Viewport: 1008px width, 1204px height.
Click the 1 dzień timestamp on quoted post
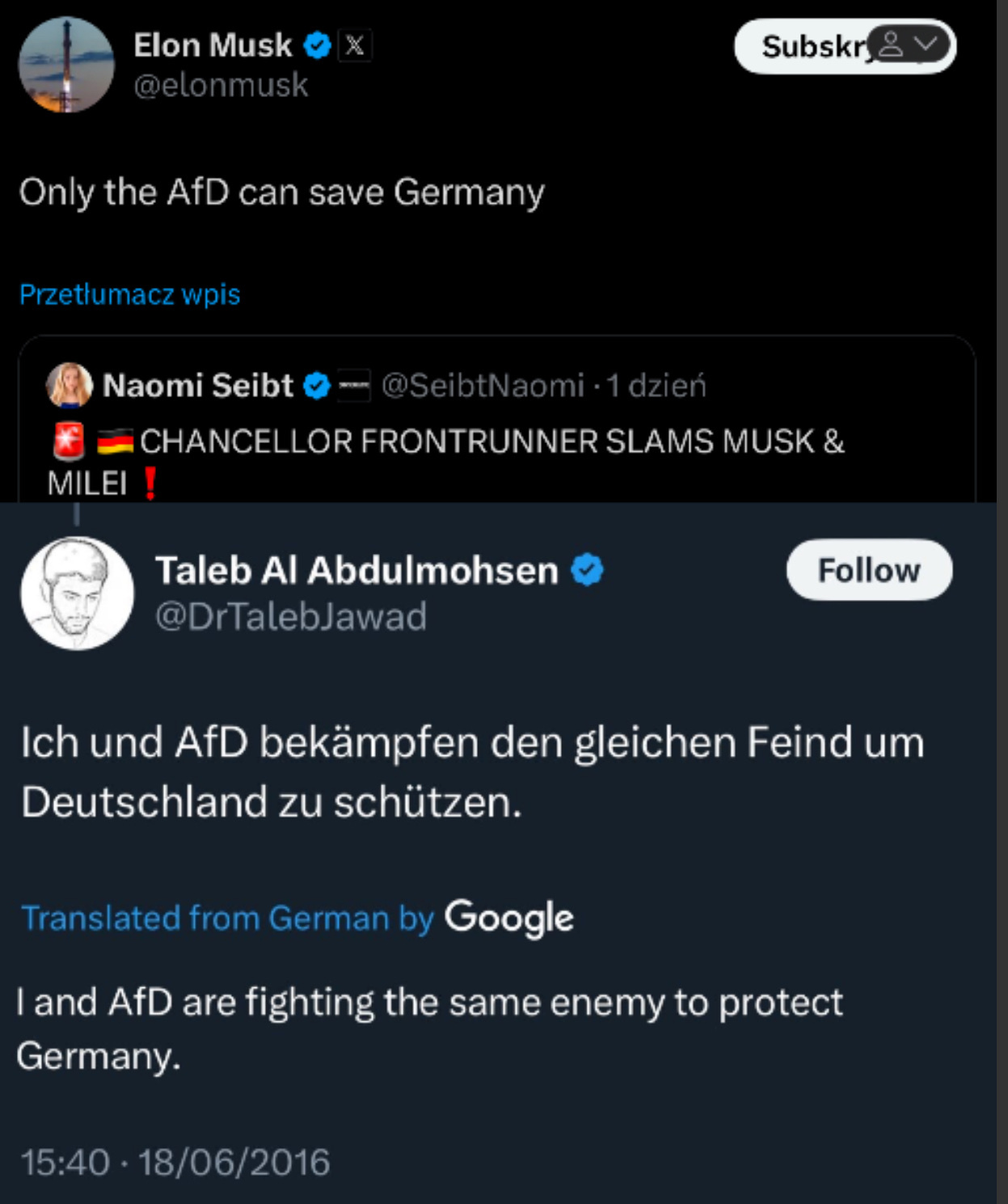pos(656,386)
